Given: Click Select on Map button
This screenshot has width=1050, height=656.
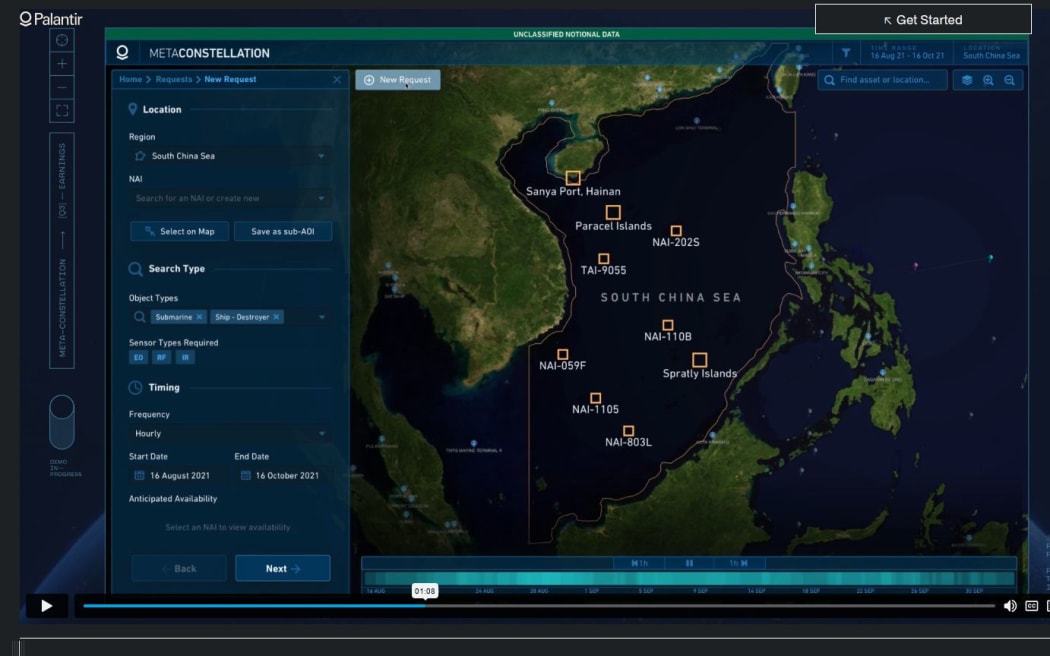Looking at the screenshot, I should 179,232.
